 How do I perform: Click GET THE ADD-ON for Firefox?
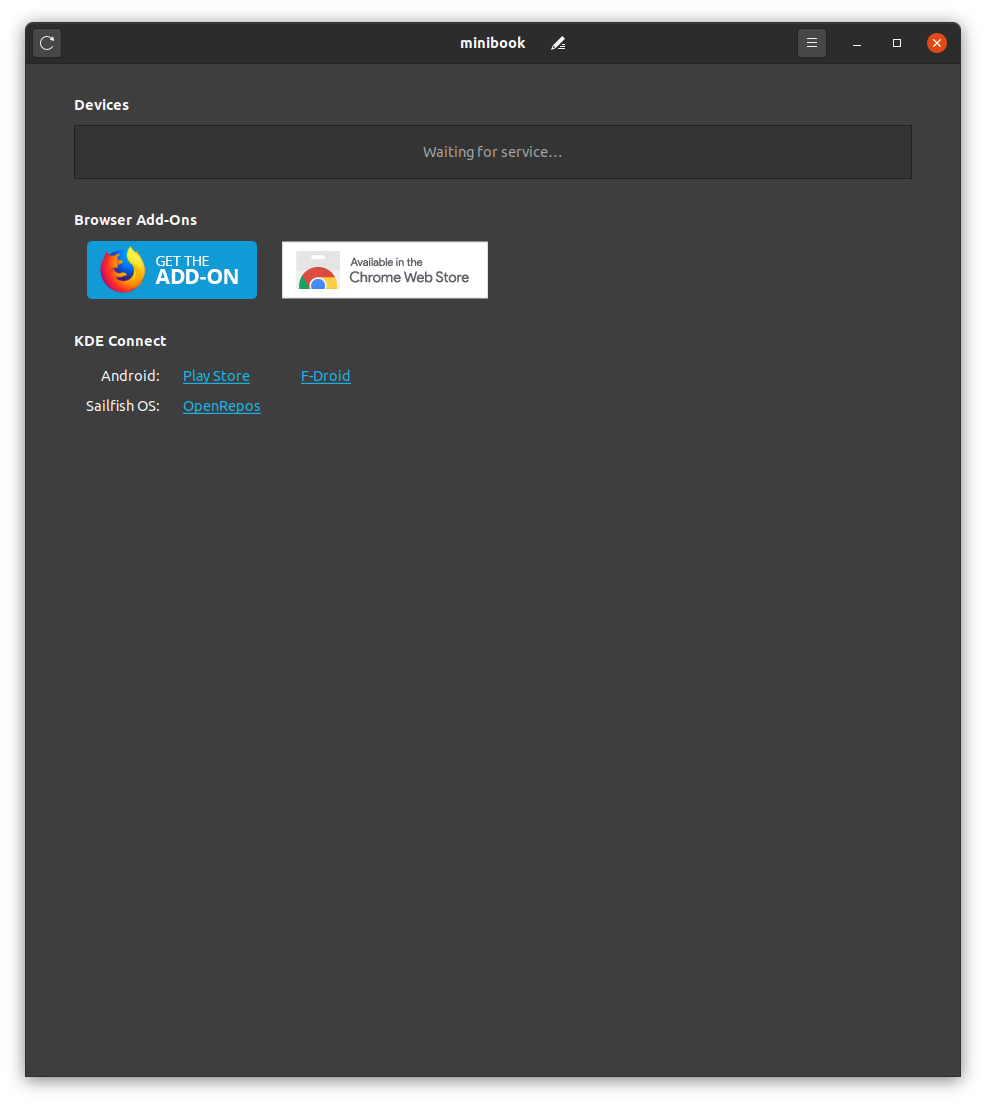[171, 270]
